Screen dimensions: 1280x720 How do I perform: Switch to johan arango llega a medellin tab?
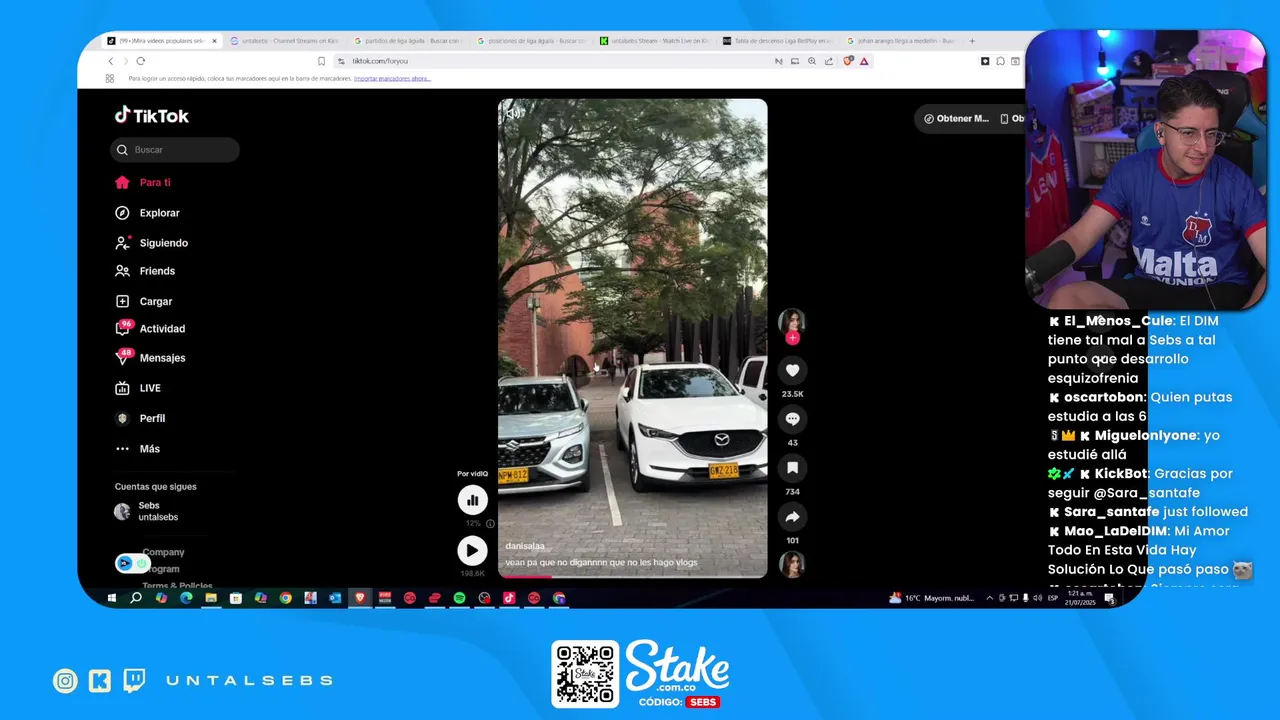coord(899,41)
